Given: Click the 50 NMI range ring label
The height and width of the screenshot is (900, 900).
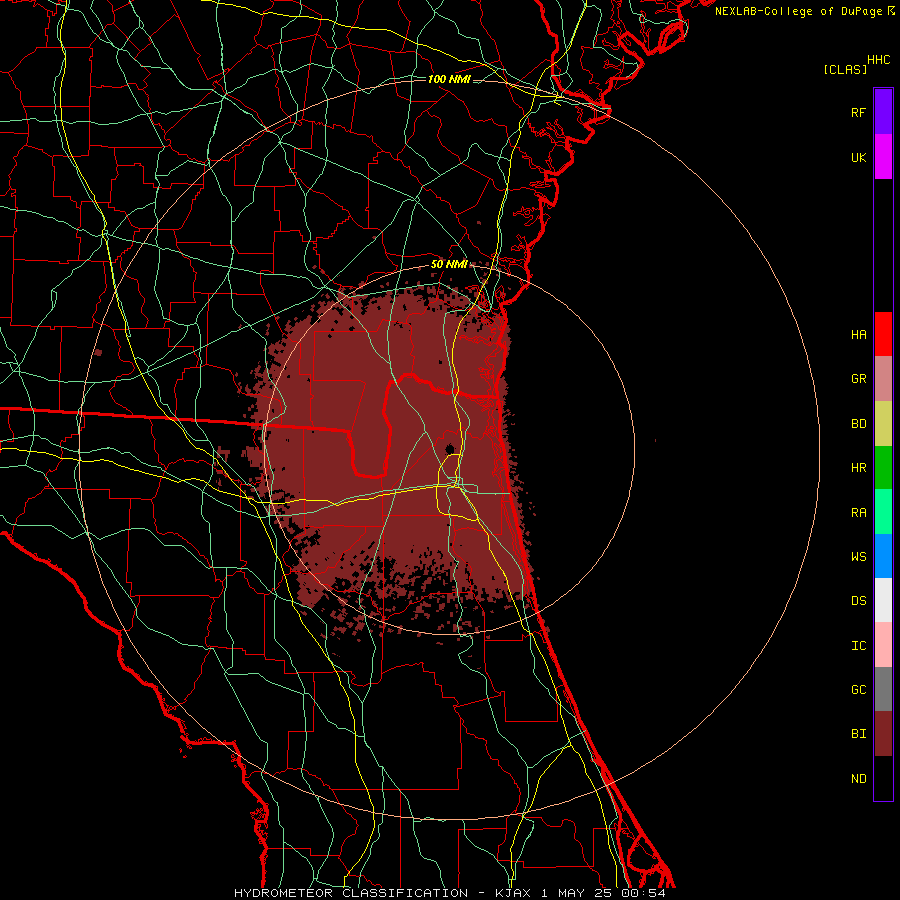Looking at the screenshot, I should coord(449,265).
